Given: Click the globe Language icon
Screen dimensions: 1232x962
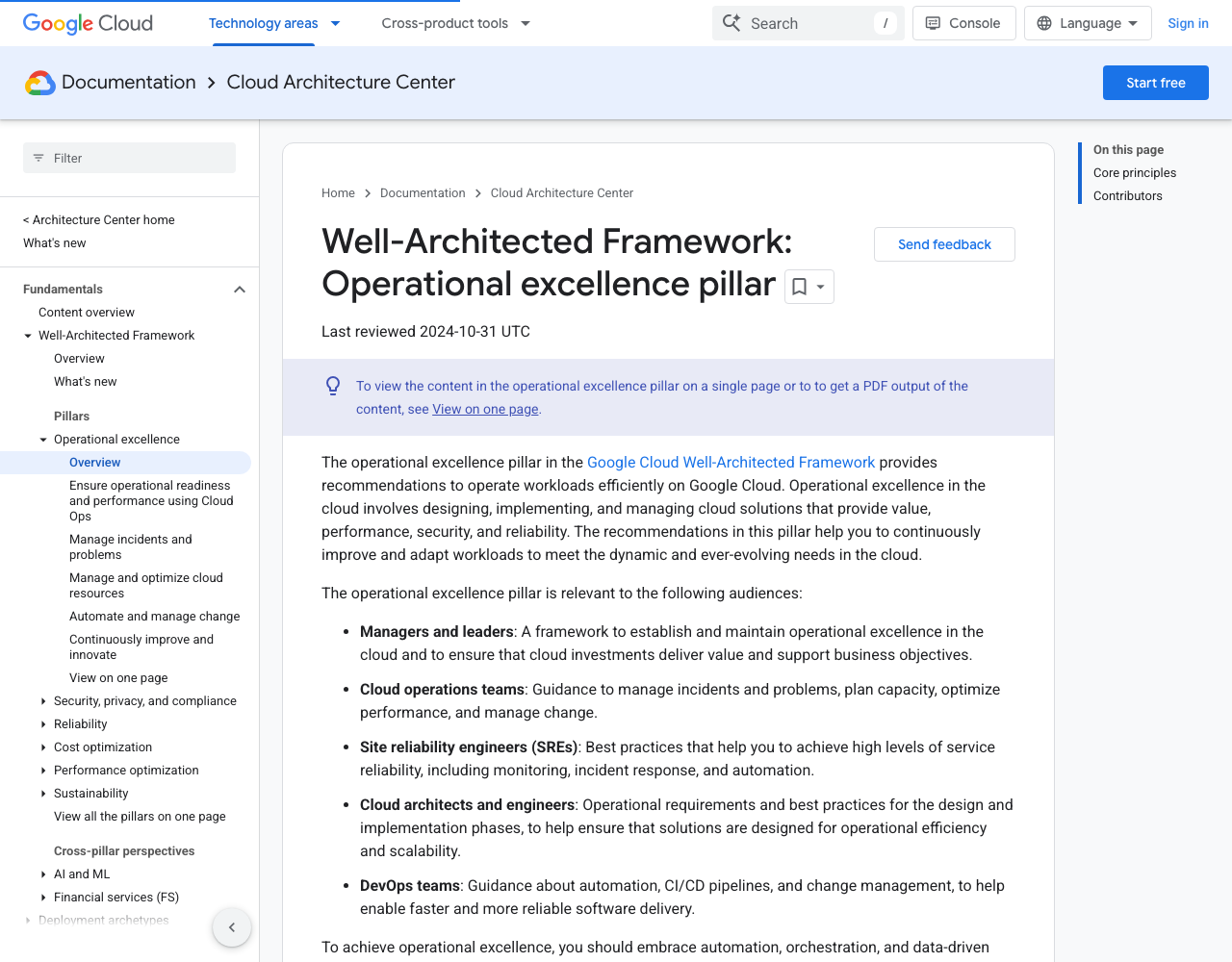Looking at the screenshot, I should pyautogui.click(x=1044, y=23).
